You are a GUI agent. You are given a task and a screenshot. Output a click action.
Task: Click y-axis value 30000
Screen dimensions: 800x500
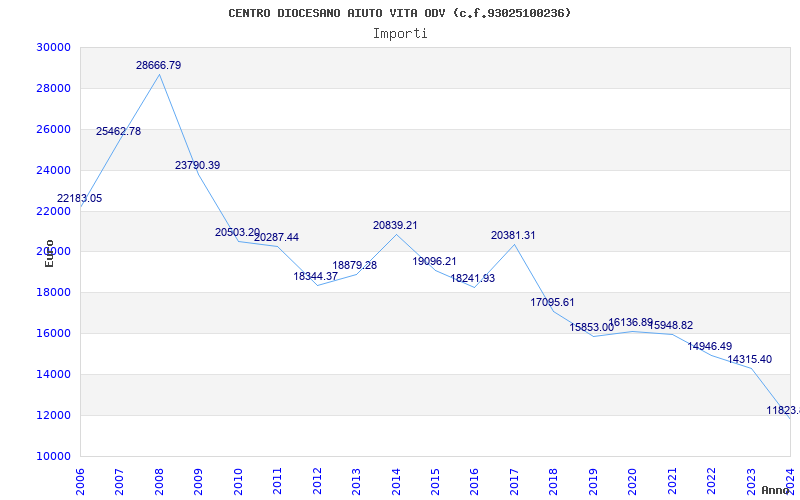[x=53, y=47]
